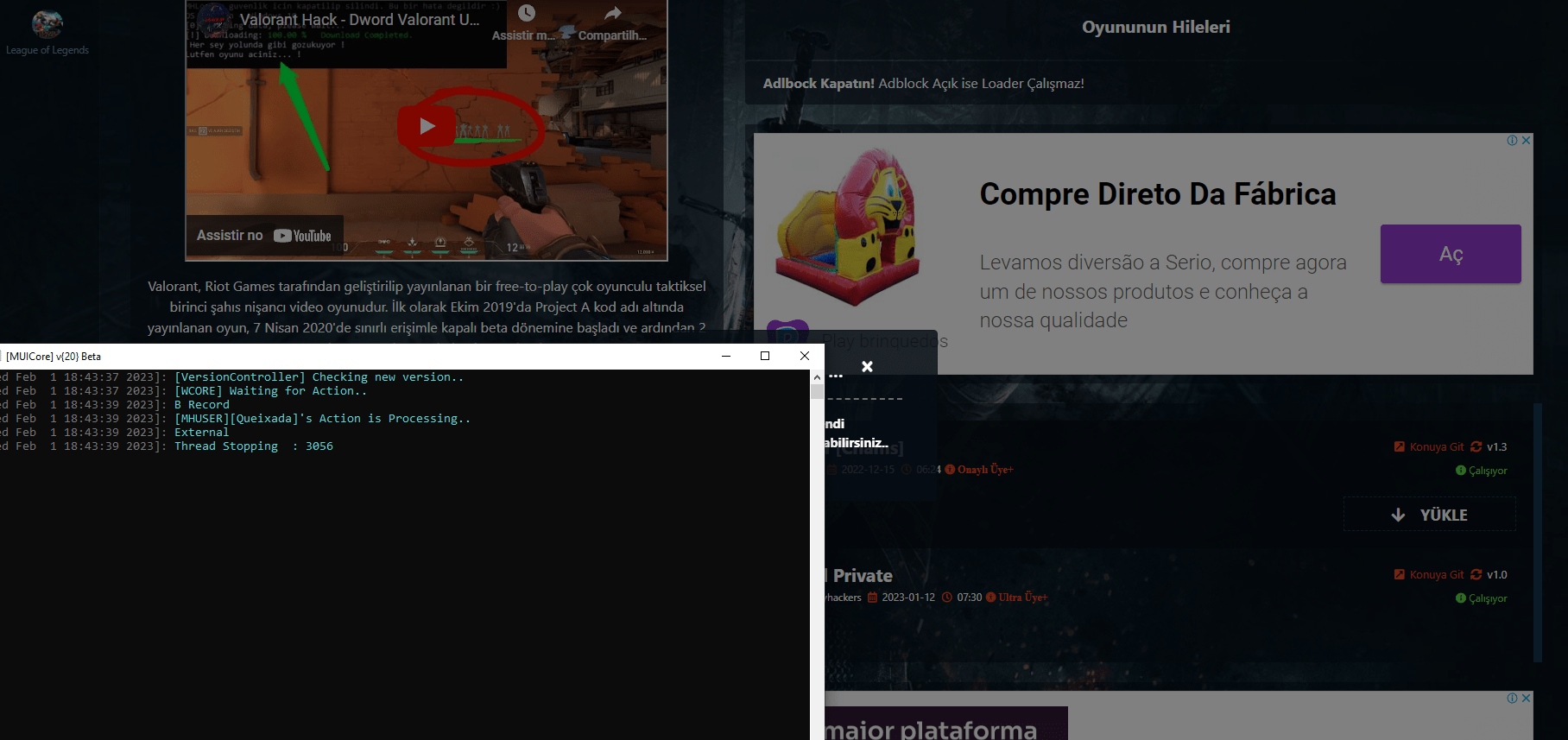Viewport: 1568px width, 740px height.
Task: Click the 'YÜKLE' download button
Action: point(1430,515)
